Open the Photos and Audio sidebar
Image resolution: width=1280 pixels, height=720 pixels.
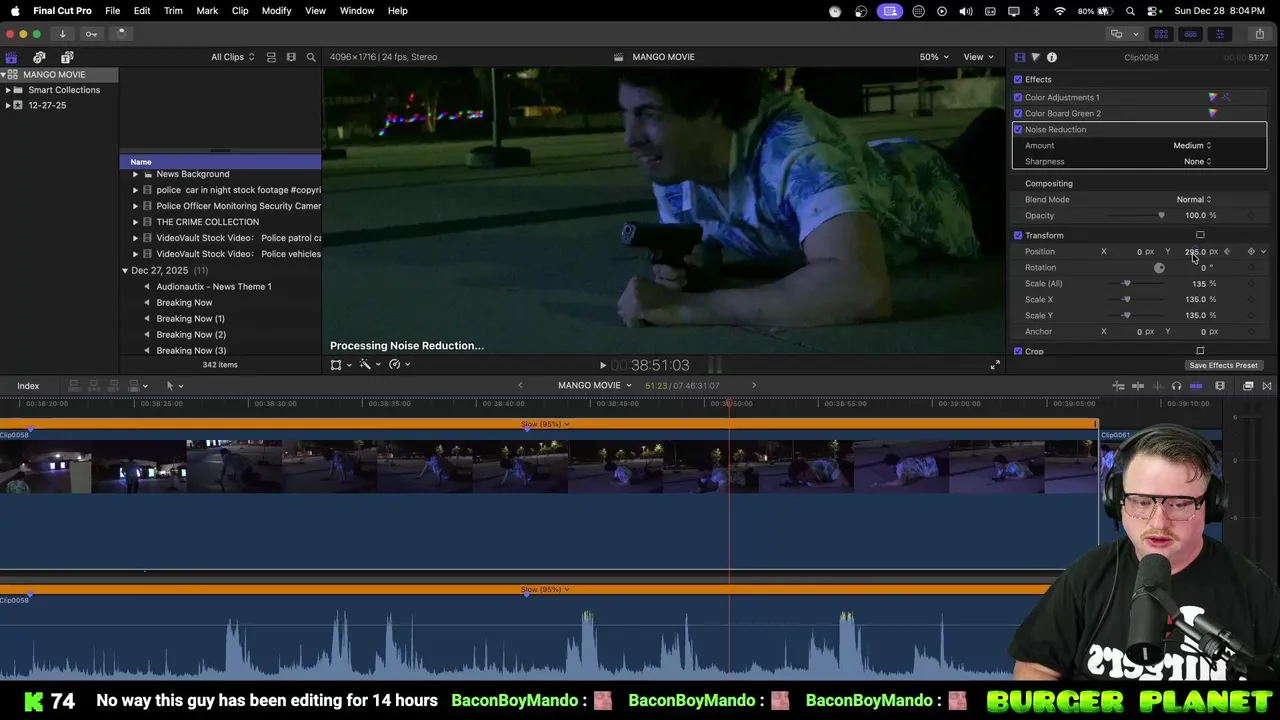[x=39, y=57]
